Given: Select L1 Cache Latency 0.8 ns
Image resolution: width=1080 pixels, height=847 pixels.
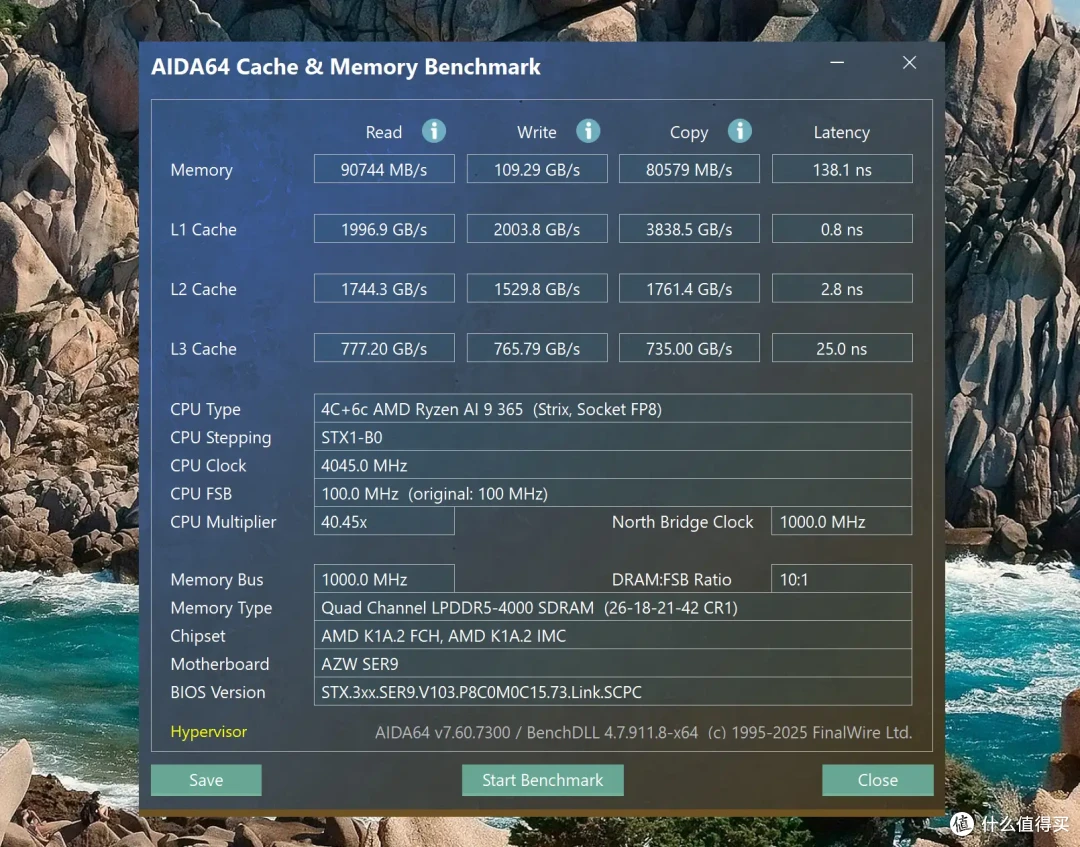Looking at the screenshot, I should click(842, 229).
